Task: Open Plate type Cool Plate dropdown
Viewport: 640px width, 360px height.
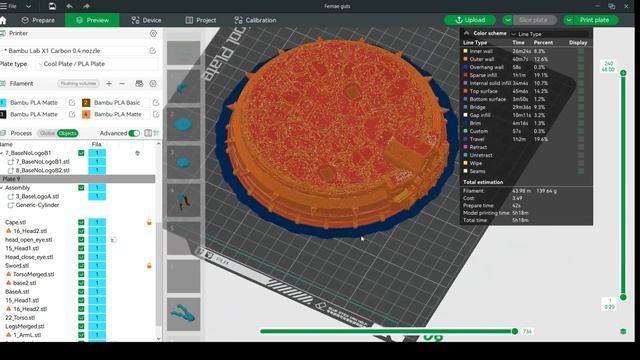Action: click(97, 64)
